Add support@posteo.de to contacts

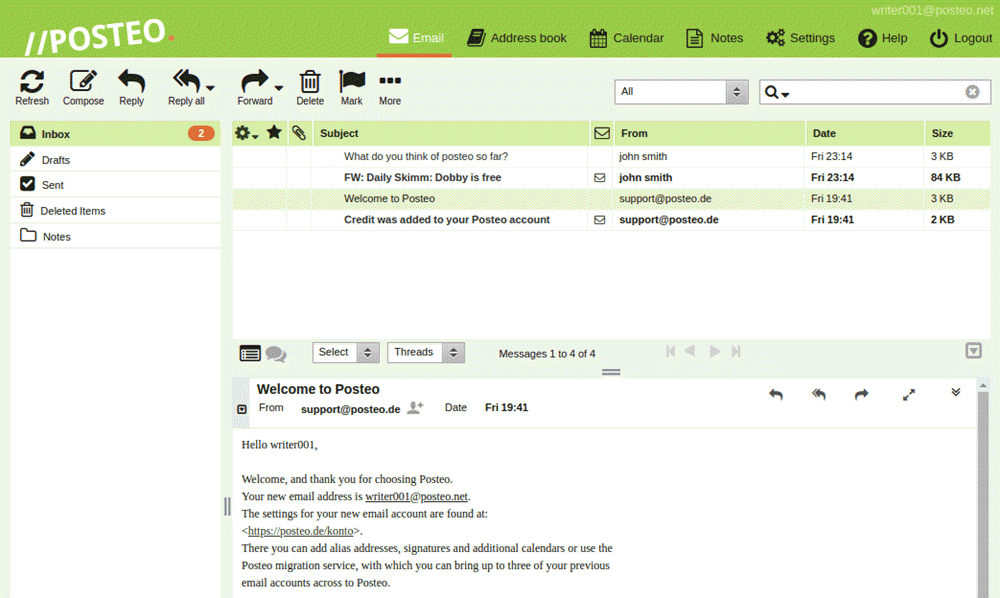pyautogui.click(x=415, y=407)
